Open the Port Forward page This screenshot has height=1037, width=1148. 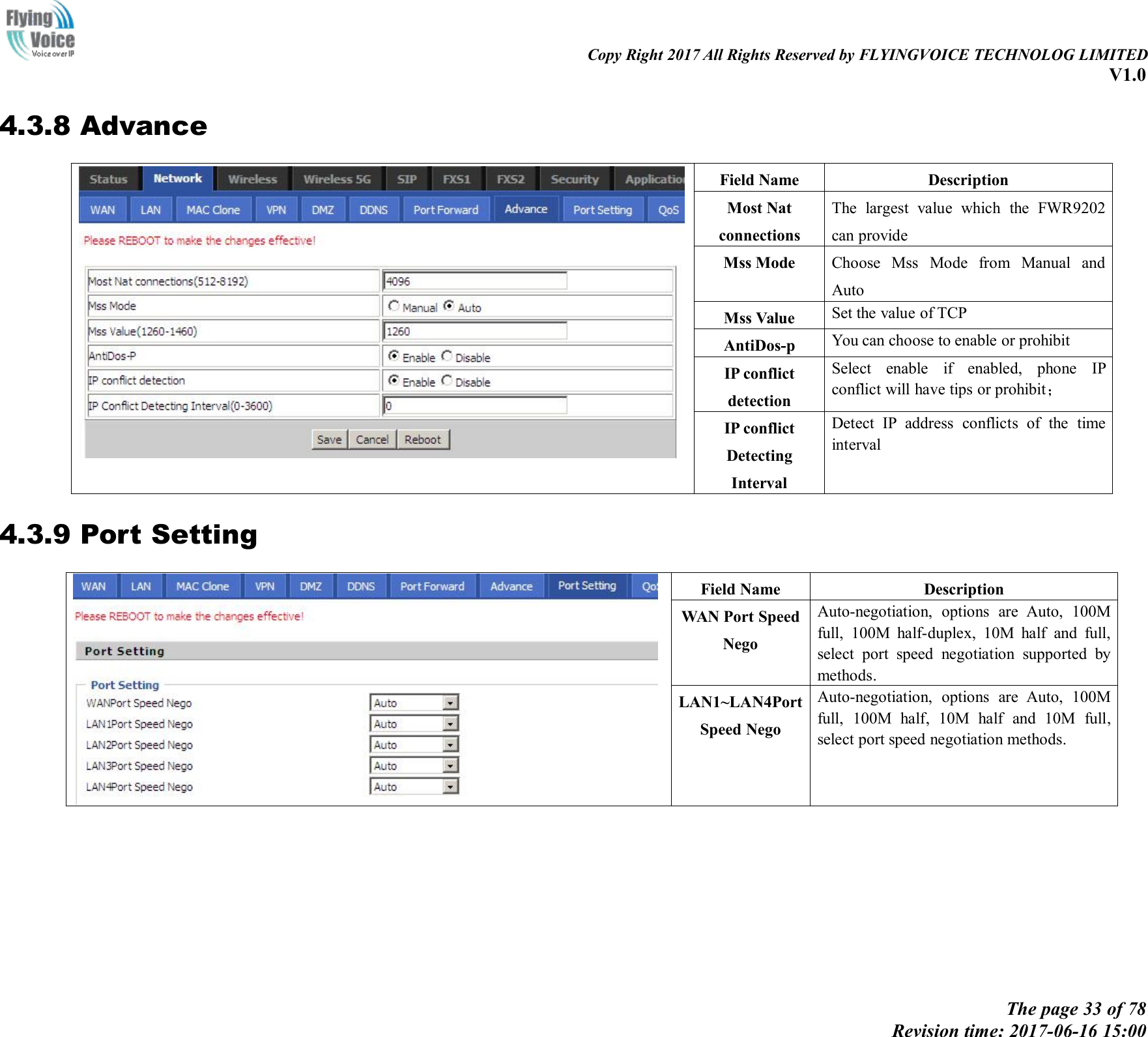pyautogui.click(x=445, y=209)
